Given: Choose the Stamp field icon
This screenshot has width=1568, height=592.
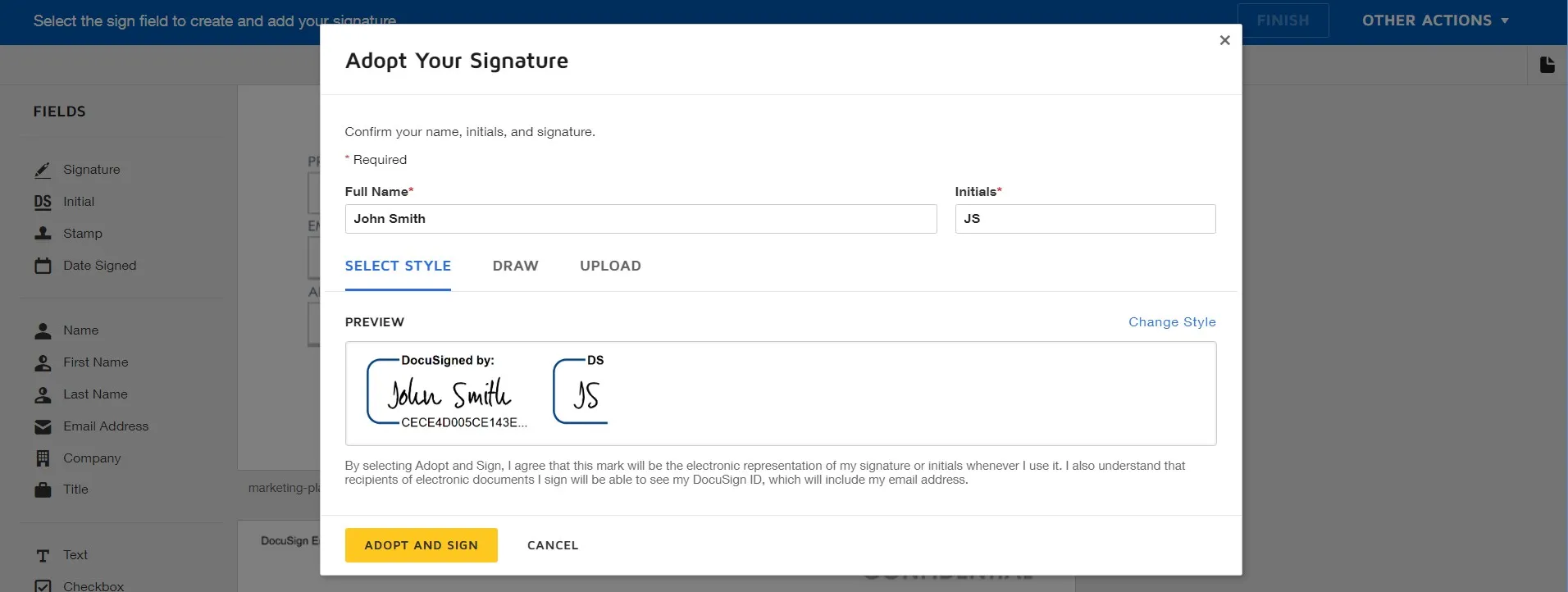Looking at the screenshot, I should click(43, 234).
